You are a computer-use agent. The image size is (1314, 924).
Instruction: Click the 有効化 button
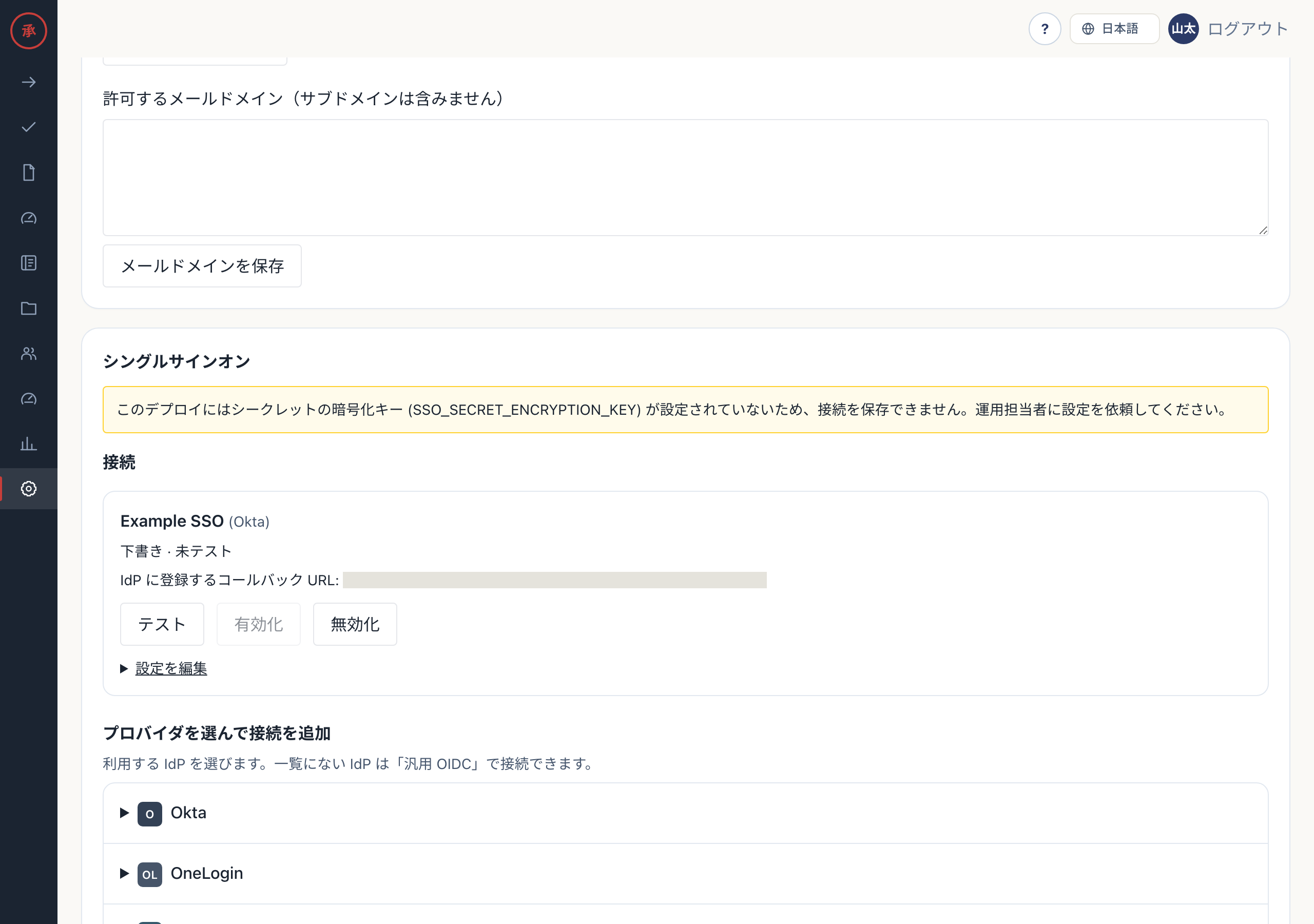(x=258, y=624)
